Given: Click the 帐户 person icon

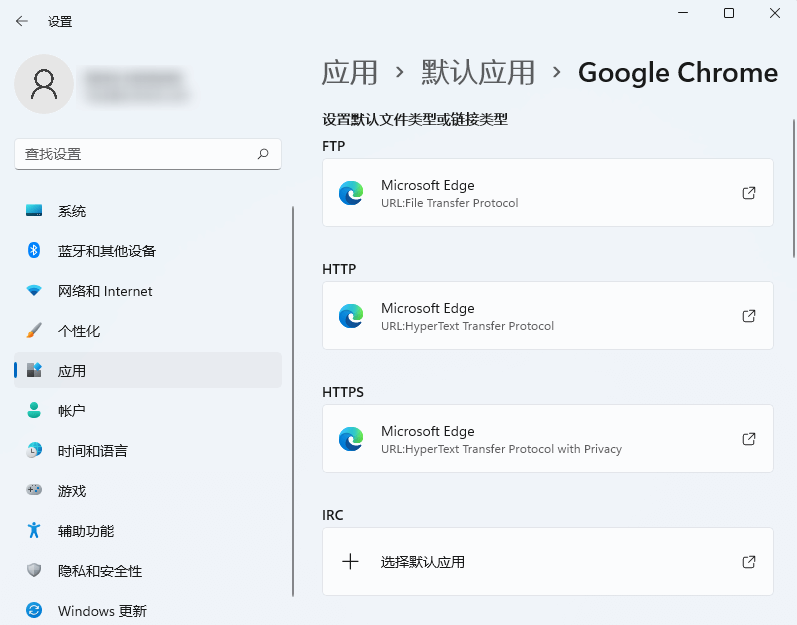Looking at the screenshot, I should click(34, 410).
